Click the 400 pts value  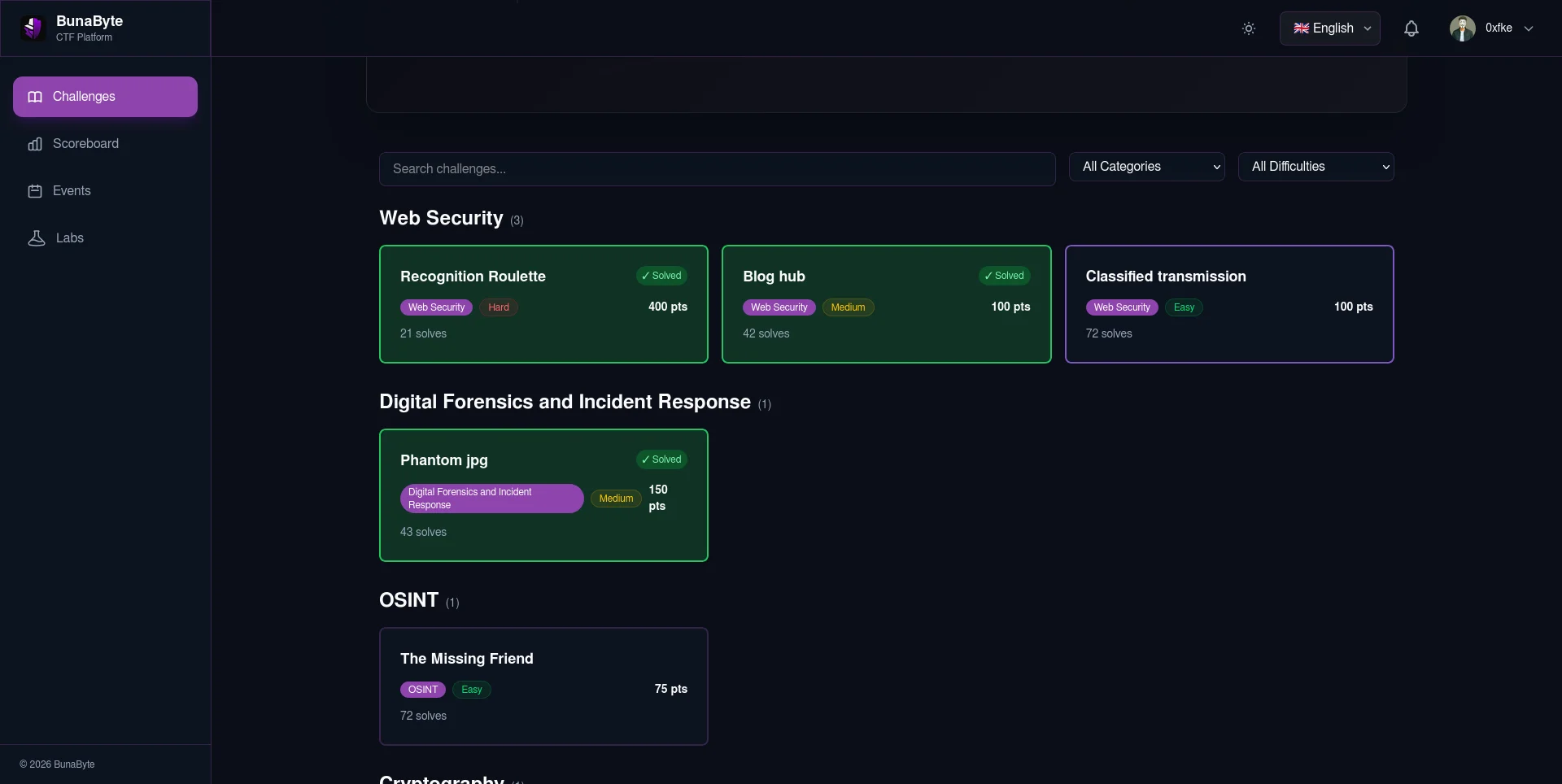pyautogui.click(x=668, y=307)
